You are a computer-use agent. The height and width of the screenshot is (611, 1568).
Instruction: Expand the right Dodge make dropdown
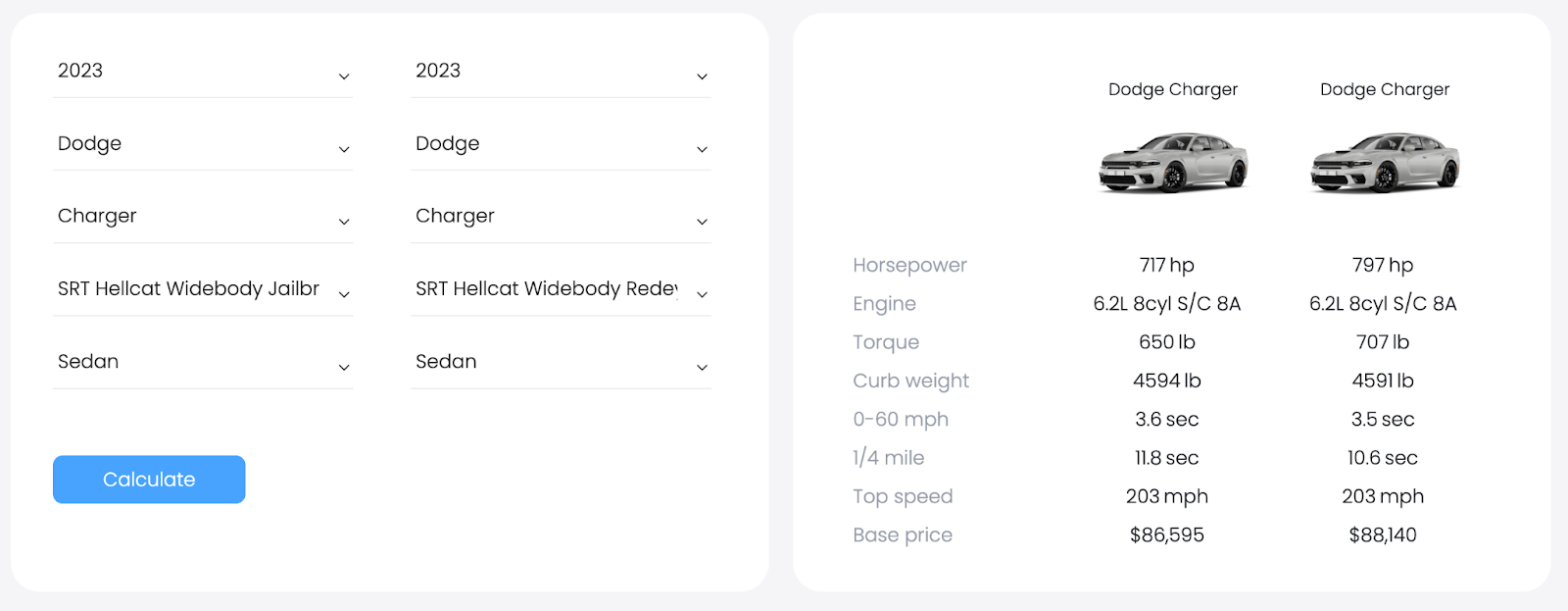[560, 144]
